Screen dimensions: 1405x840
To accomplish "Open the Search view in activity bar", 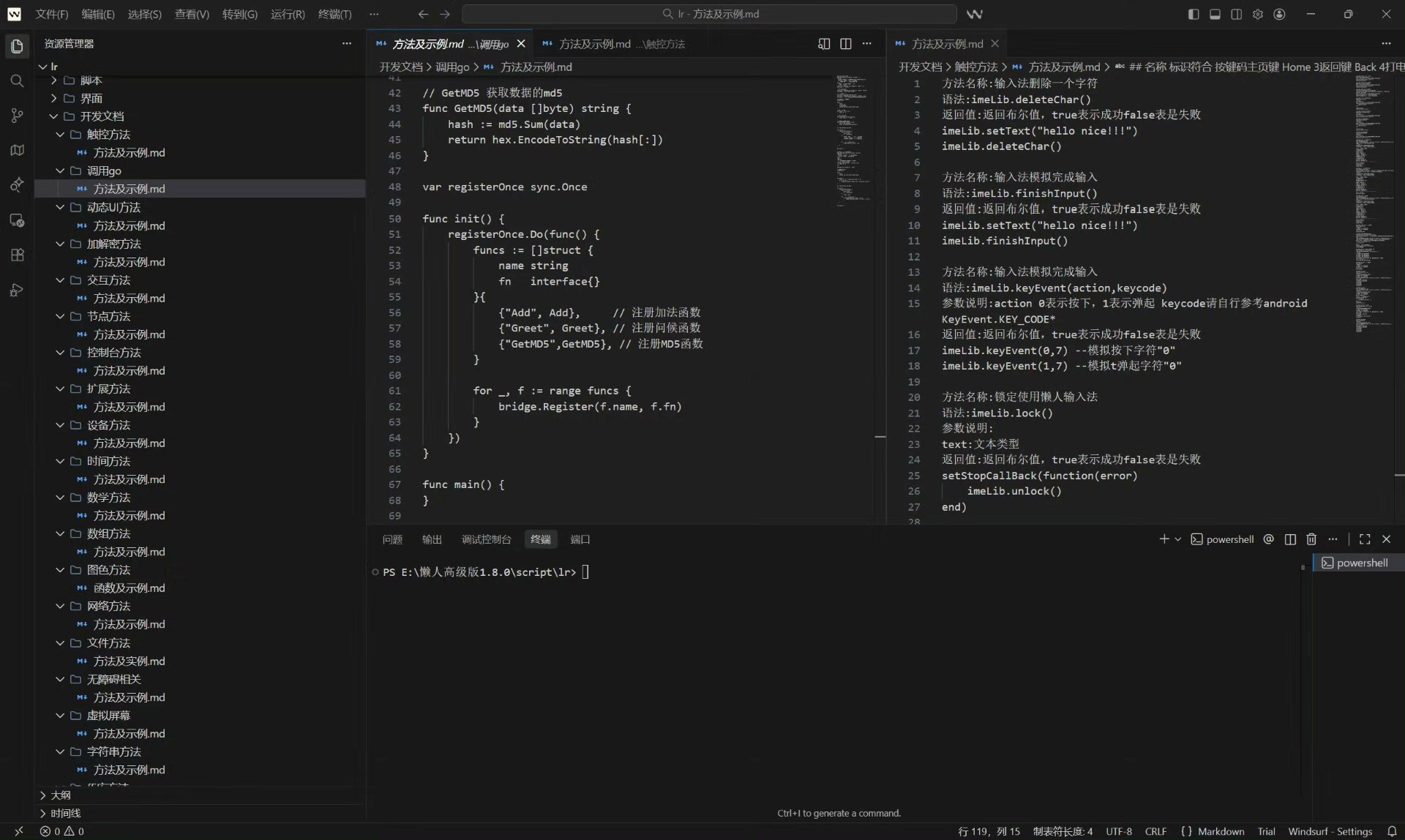I will (17, 80).
